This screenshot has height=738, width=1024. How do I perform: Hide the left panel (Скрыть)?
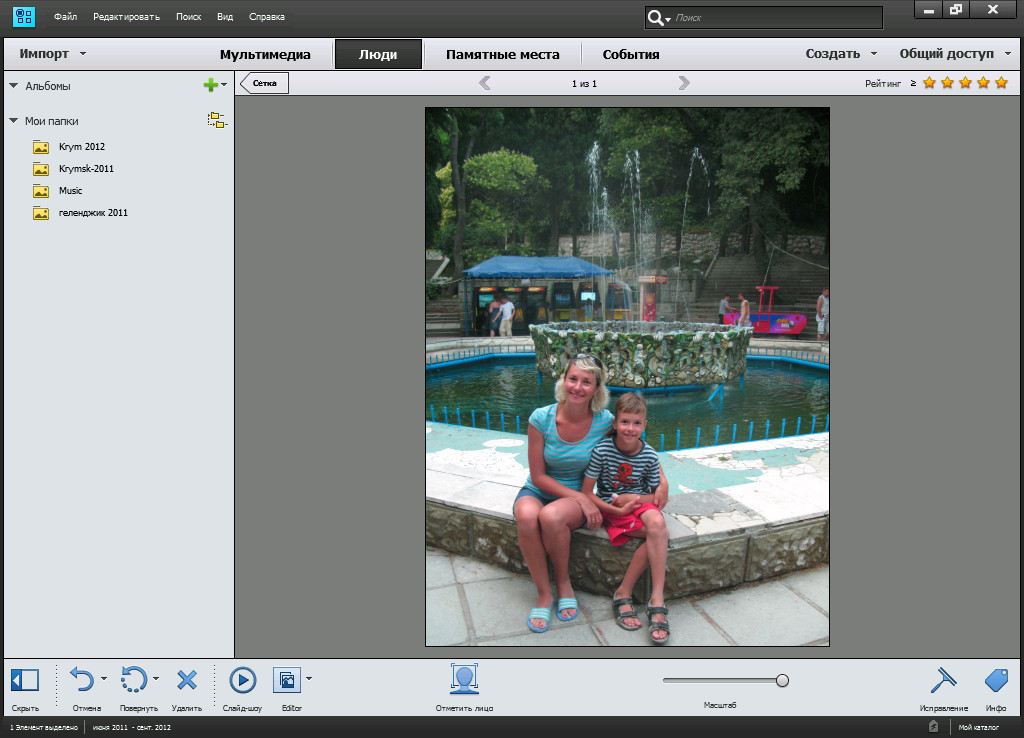25,681
